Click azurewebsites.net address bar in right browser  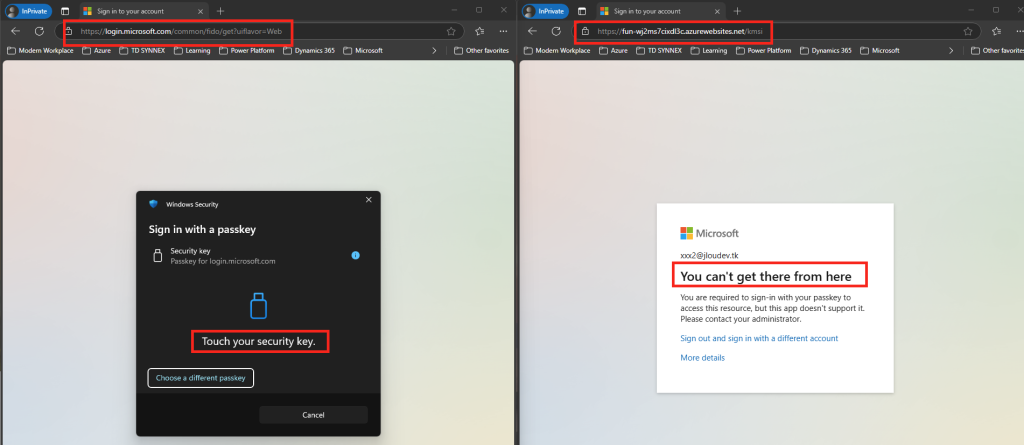[775, 31]
